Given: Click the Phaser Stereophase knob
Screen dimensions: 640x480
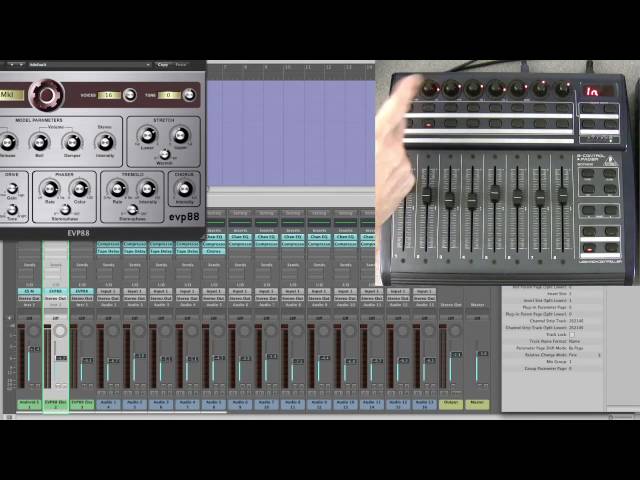Looking at the screenshot, I should click(65, 210).
